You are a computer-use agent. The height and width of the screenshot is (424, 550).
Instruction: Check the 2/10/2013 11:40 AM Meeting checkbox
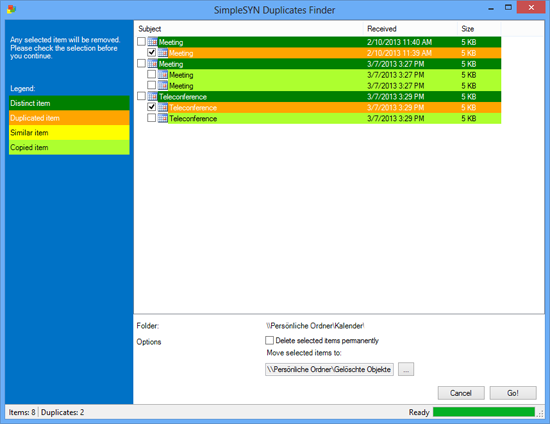point(141,42)
